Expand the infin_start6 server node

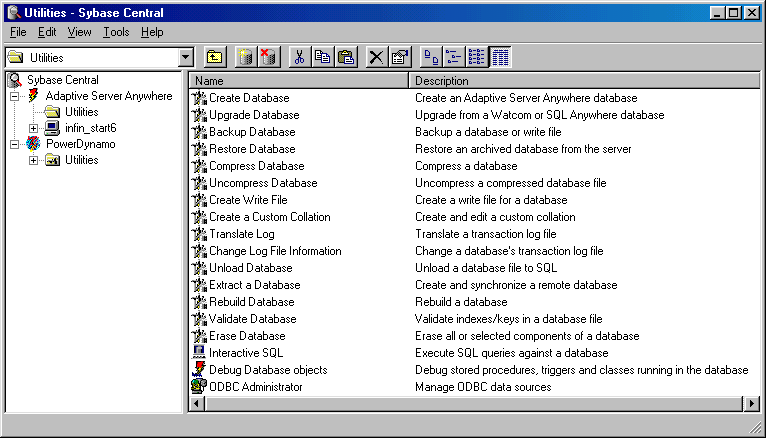[x=33, y=128]
